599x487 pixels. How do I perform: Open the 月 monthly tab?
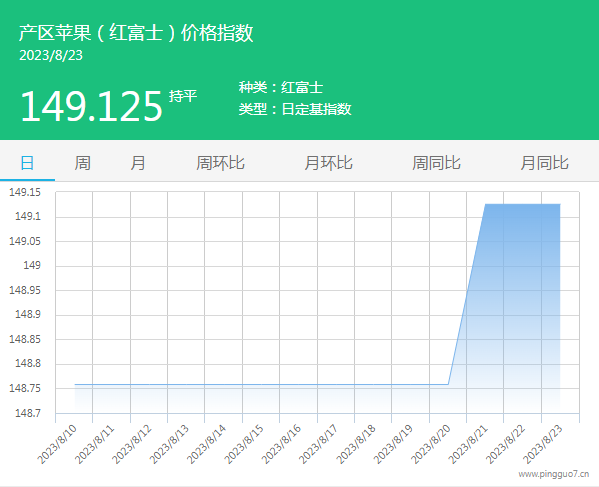(x=138, y=163)
